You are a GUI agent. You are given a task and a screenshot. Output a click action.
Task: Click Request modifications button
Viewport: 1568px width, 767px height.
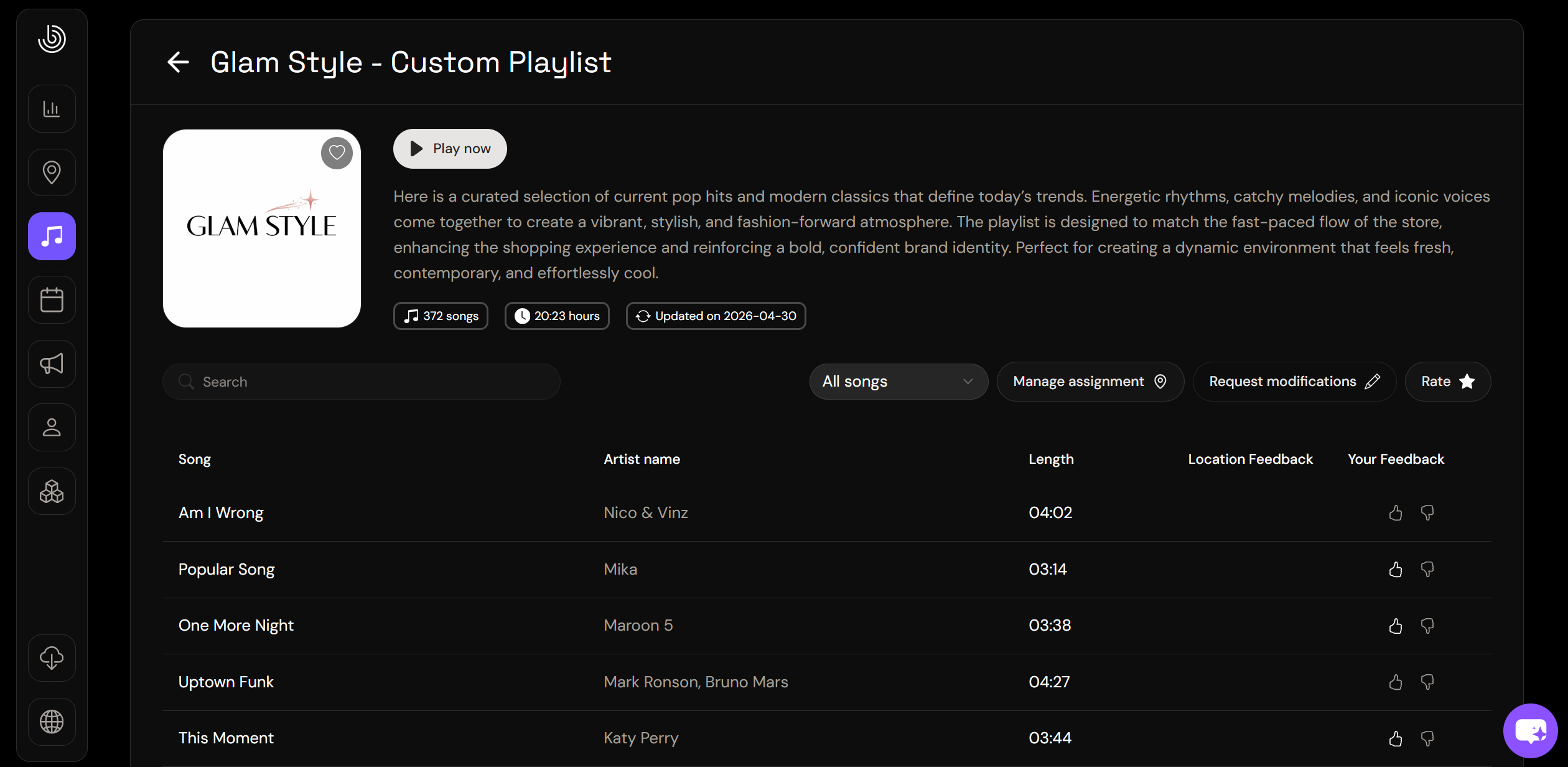tap(1294, 382)
